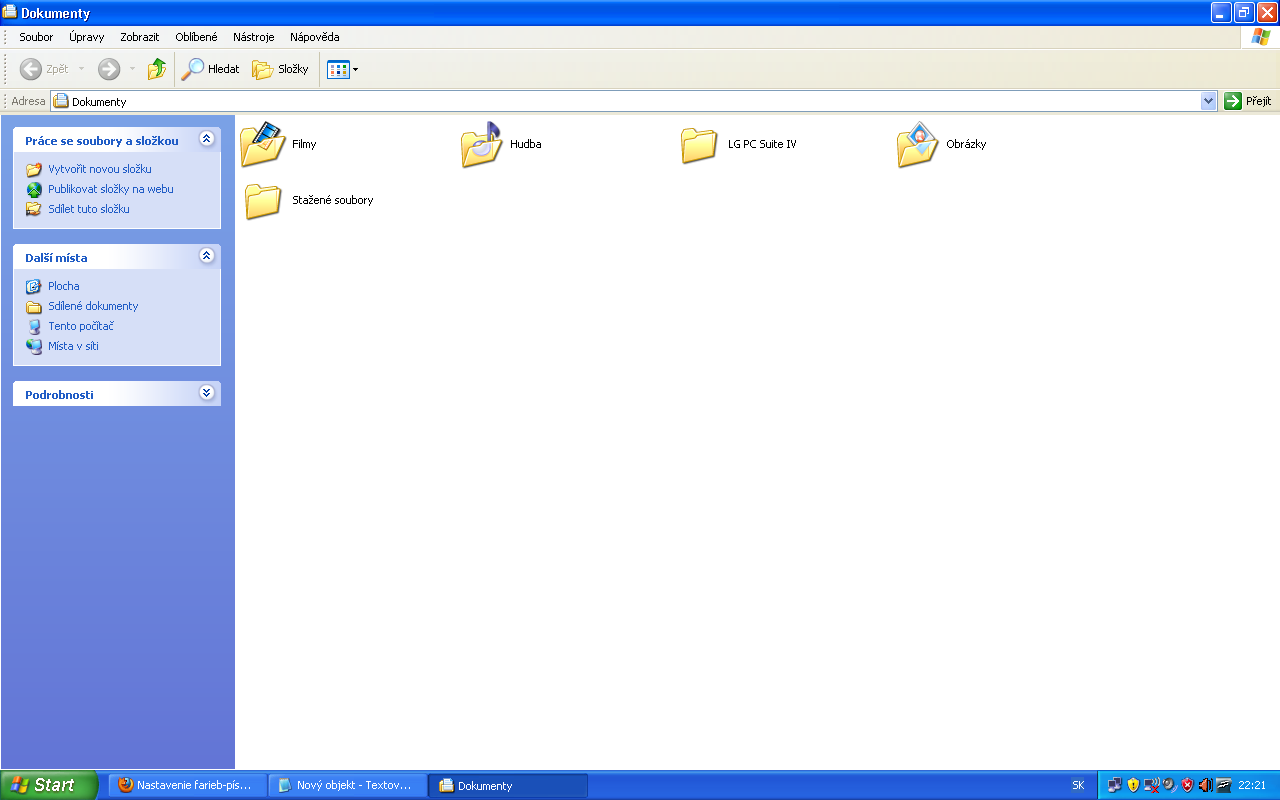Click the Hledat search toolbar button
1280x800 pixels.
(x=211, y=69)
